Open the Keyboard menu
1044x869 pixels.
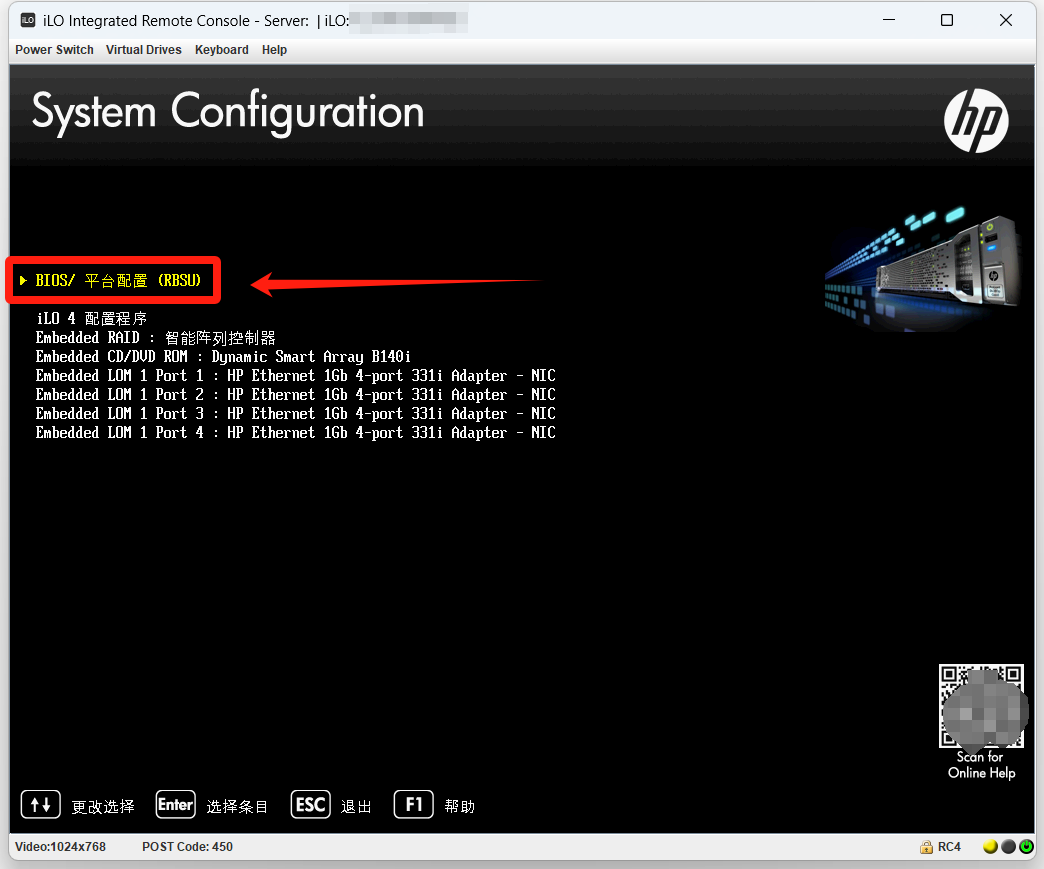(222, 50)
